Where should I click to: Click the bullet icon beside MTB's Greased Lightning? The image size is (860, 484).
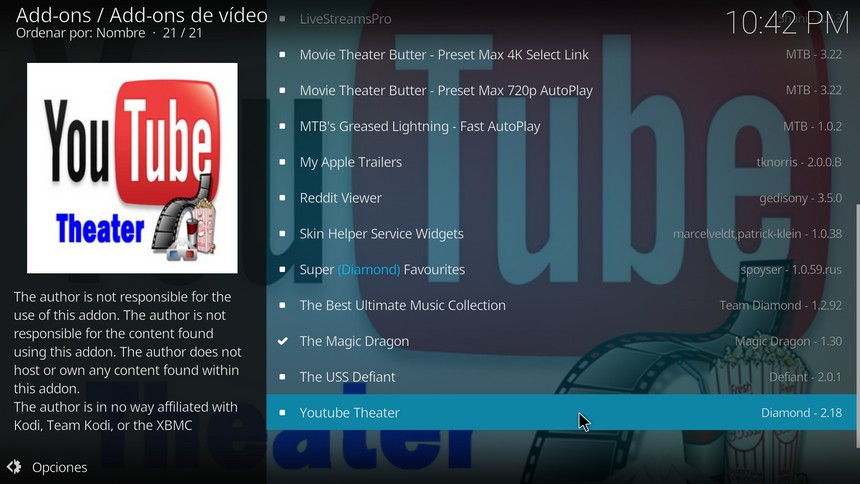tap(282, 126)
